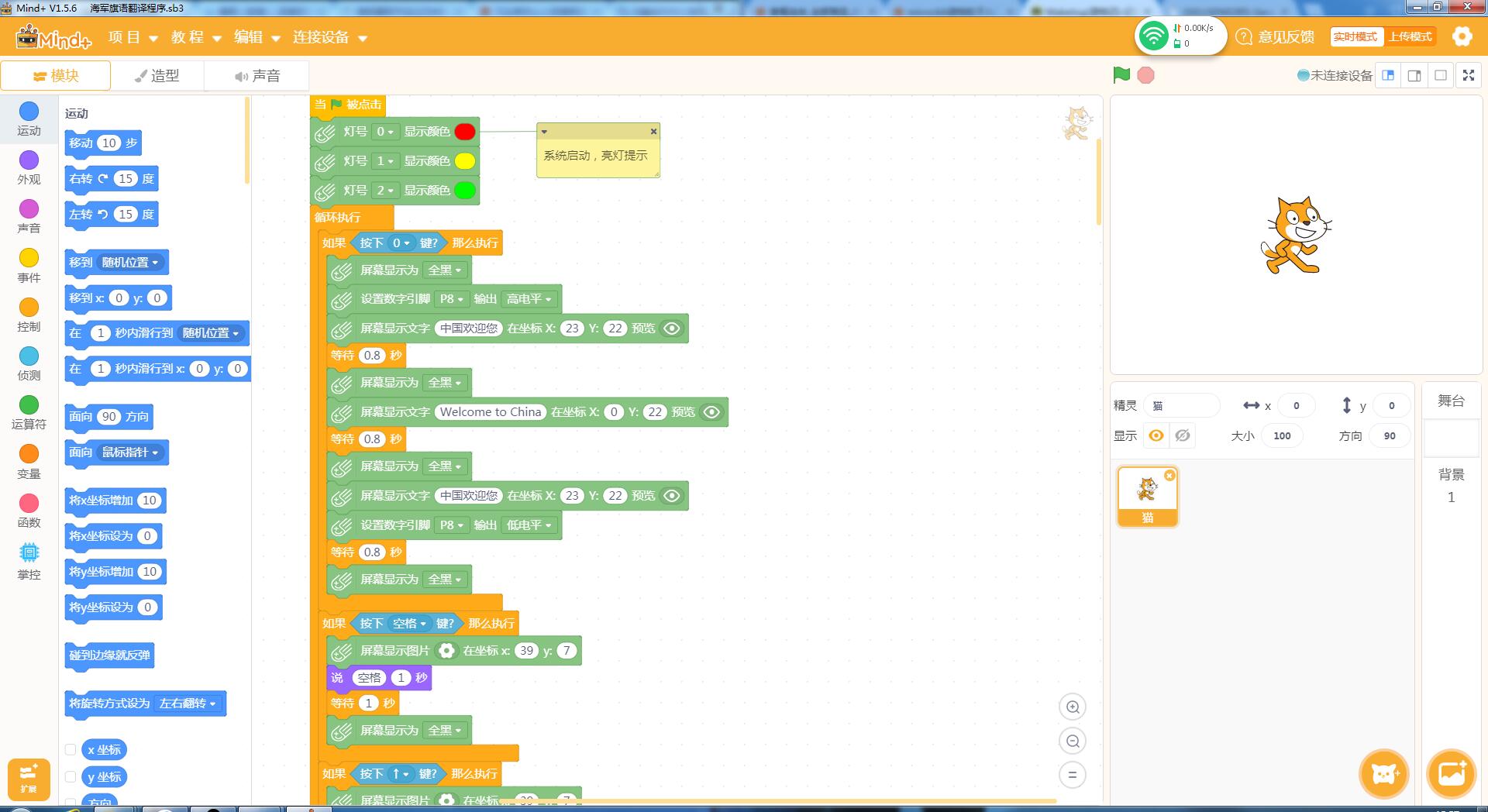Zoom out the script workspace
Image resolution: width=1488 pixels, height=812 pixels.
(1073, 741)
